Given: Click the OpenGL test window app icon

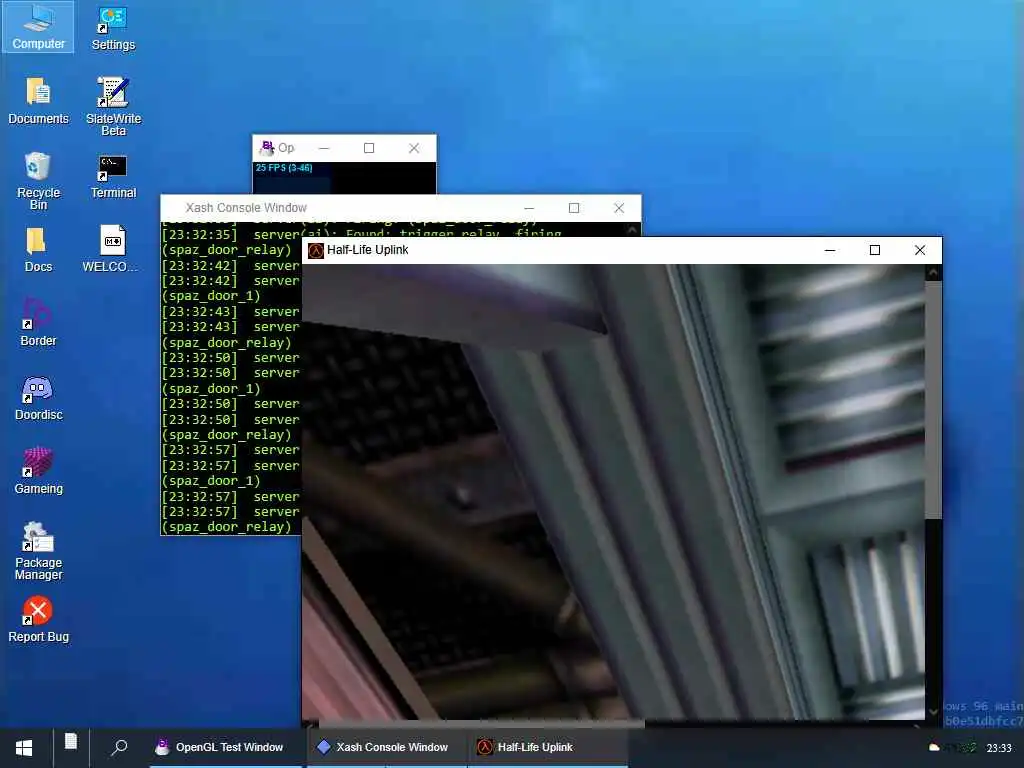Looking at the screenshot, I should tap(267, 147).
